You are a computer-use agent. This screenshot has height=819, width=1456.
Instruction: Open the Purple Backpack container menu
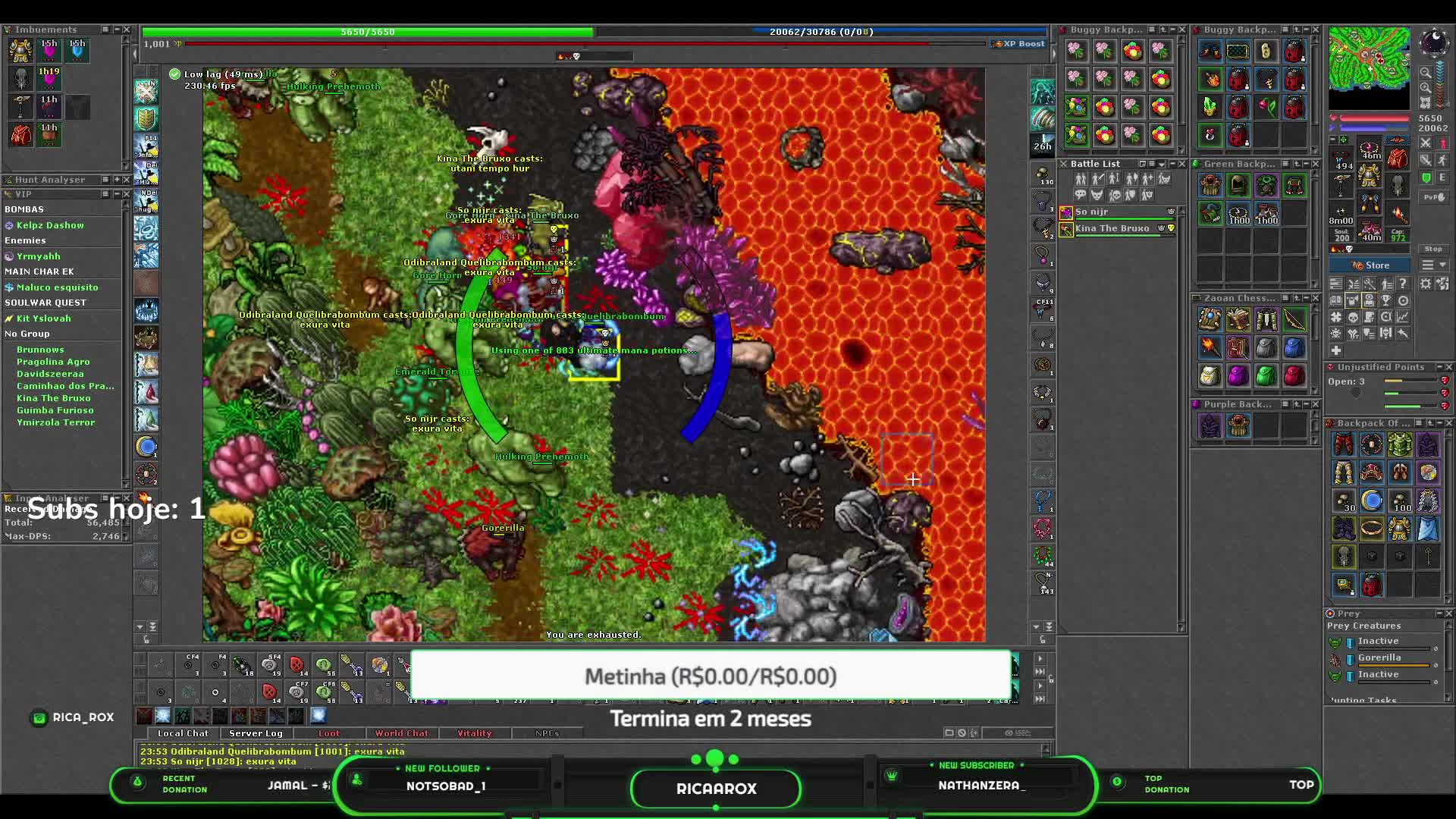(1285, 404)
